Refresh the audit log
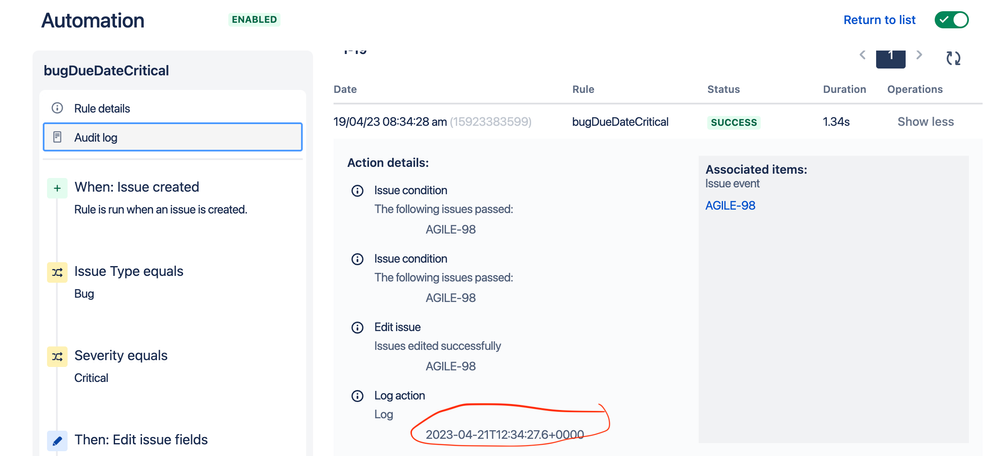Screen dimensions: 998x456 point(953,59)
